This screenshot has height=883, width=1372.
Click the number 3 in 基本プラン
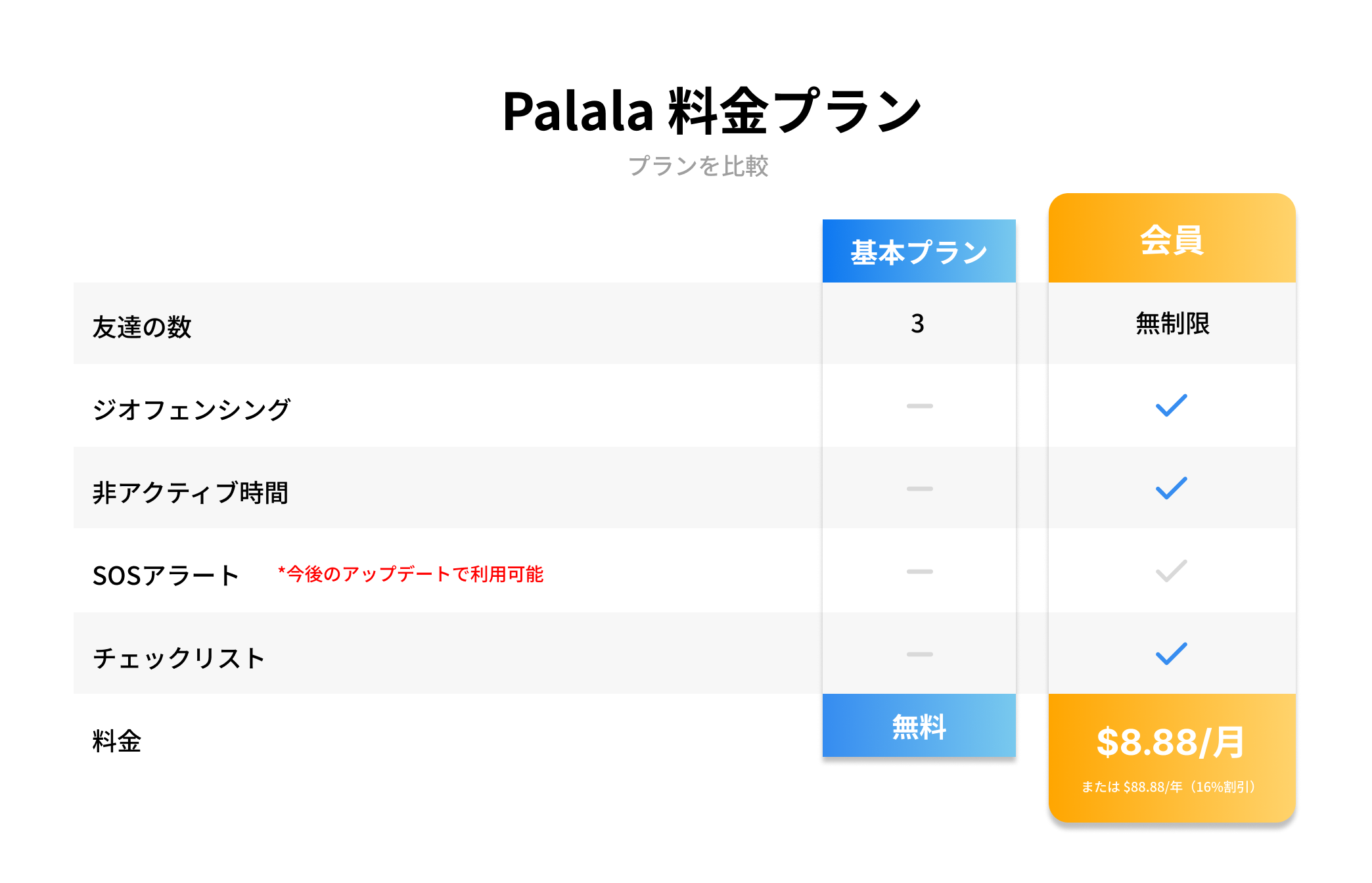pos(918,323)
